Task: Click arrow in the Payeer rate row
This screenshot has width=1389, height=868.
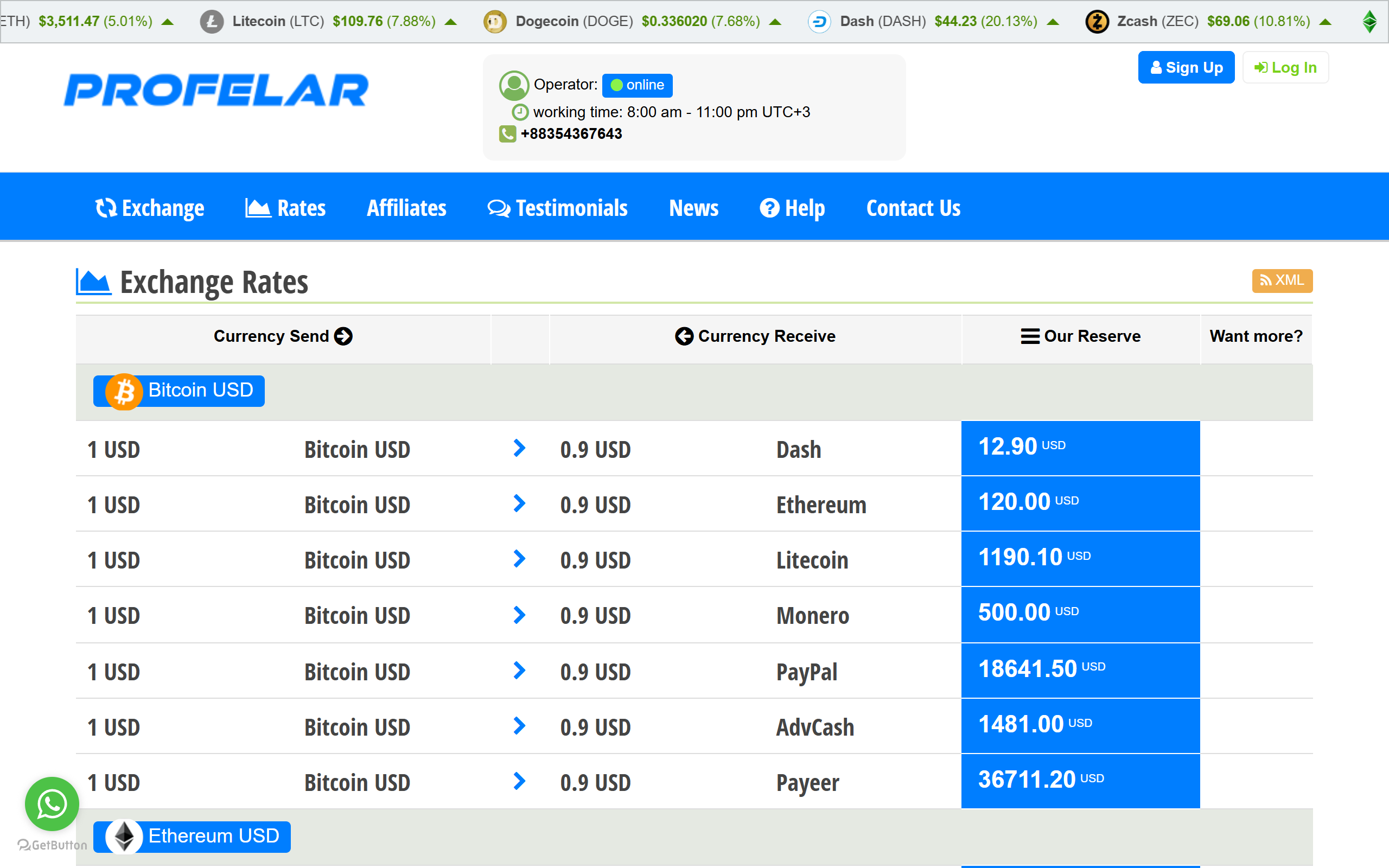Action: 519,781
